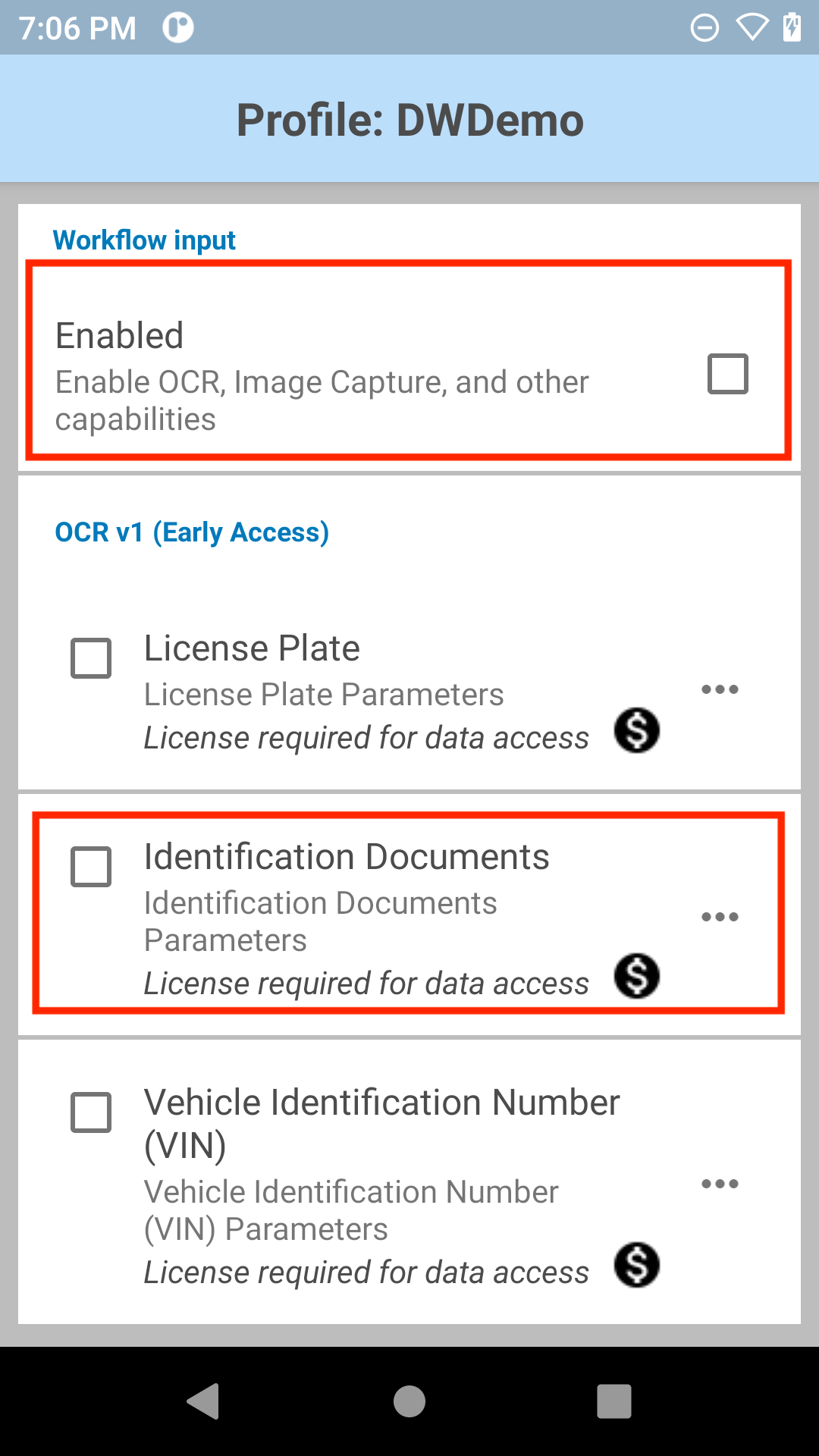The height and width of the screenshot is (1456, 819).
Task: Check the Identification Documents checkbox
Action: pyautogui.click(x=91, y=867)
